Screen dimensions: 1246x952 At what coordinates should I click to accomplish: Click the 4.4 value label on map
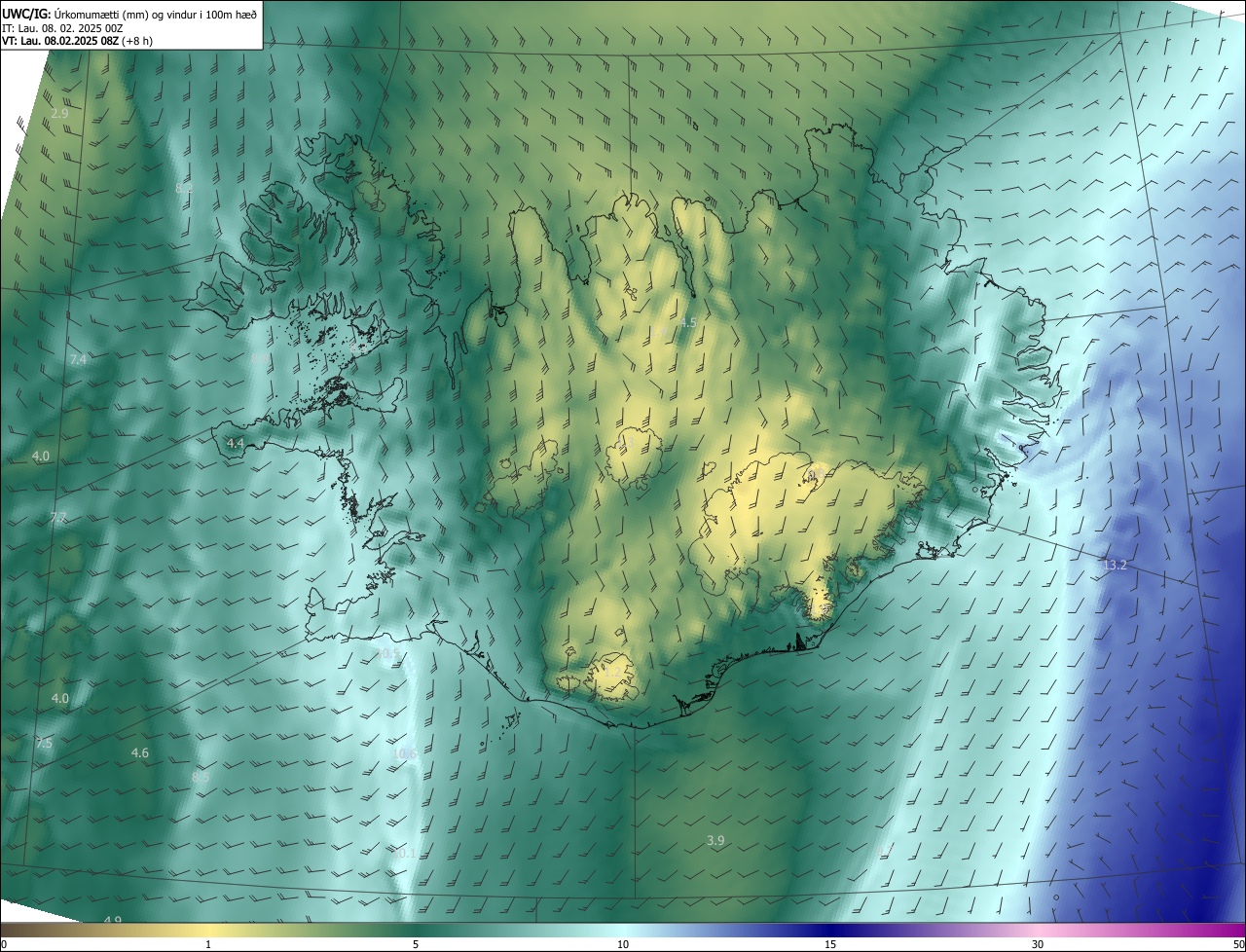[236, 443]
